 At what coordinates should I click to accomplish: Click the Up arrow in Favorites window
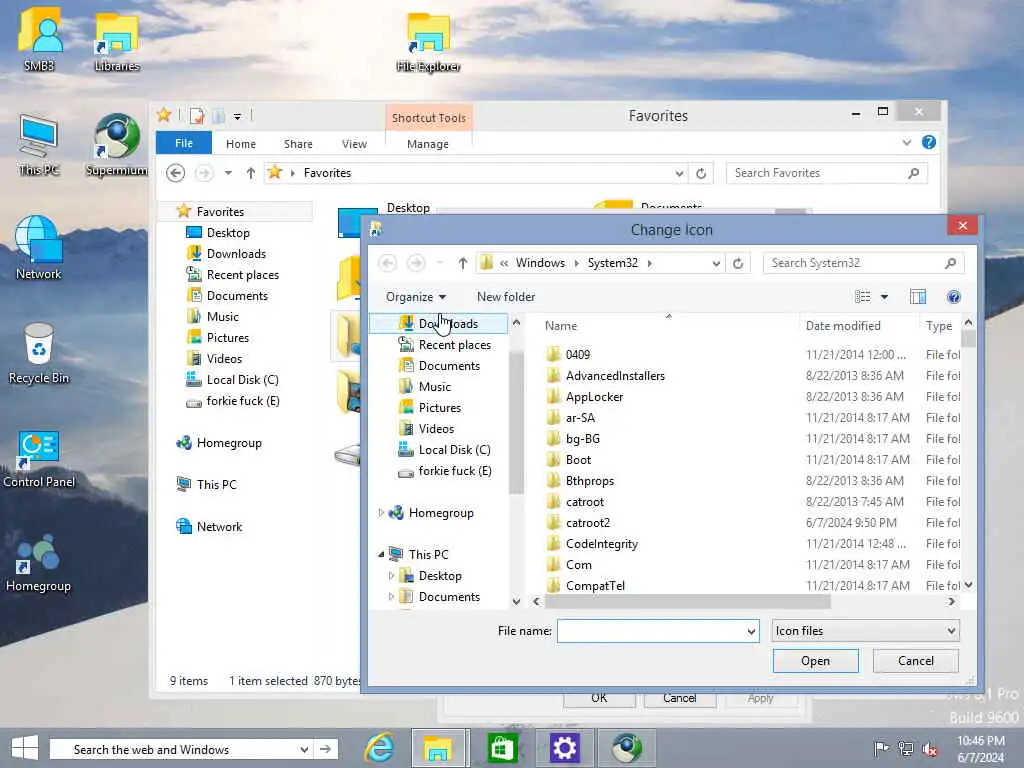point(251,173)
